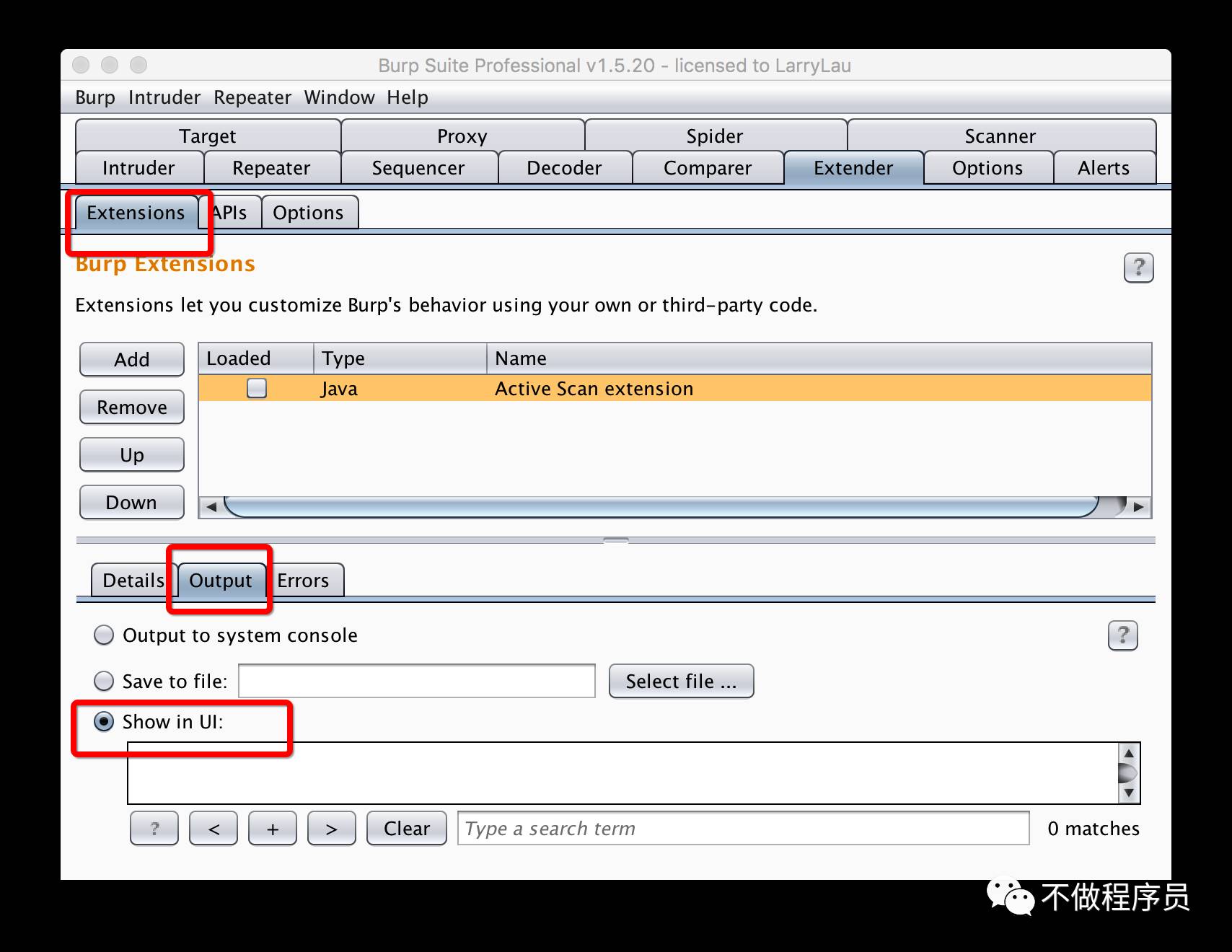Focus the Save to file path field
1232x952 pixels.
[417, 681]
